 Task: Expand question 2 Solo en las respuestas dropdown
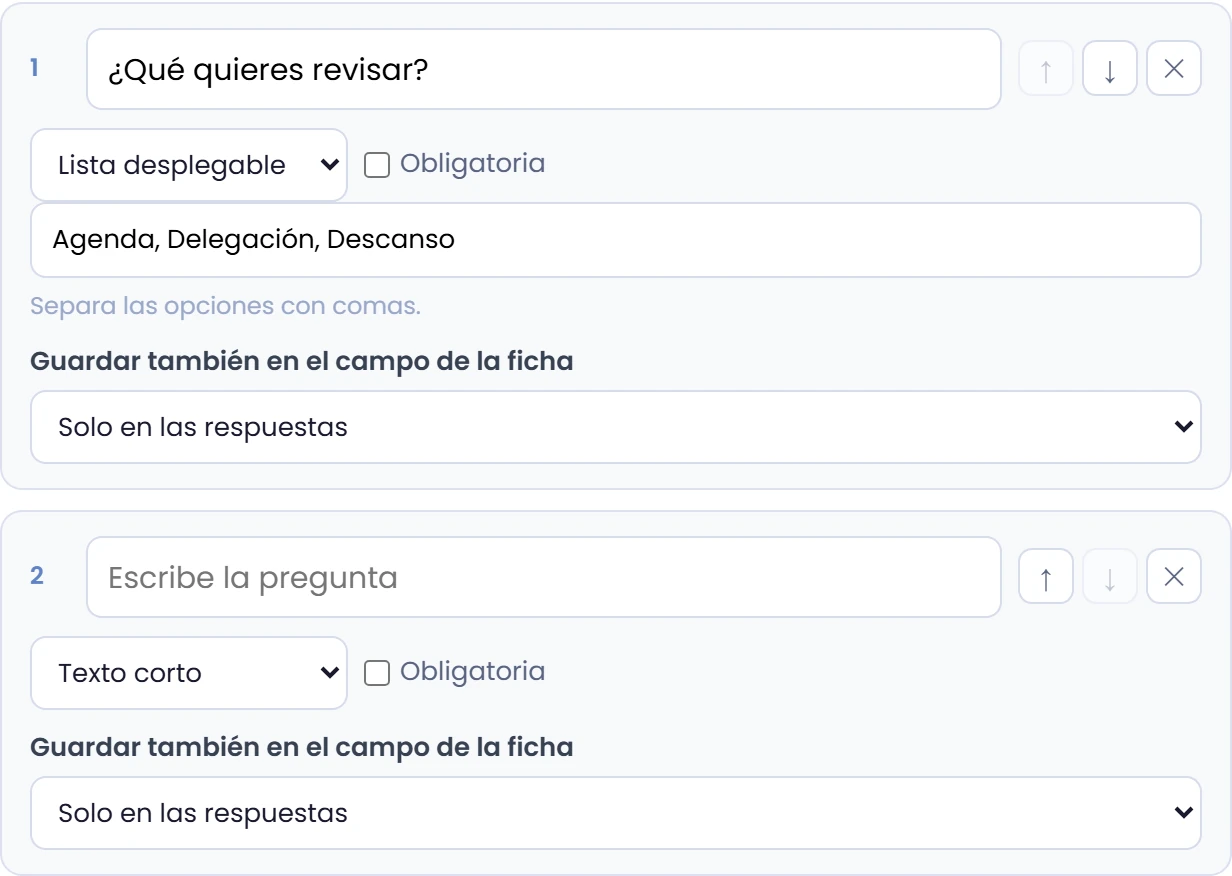616,813
